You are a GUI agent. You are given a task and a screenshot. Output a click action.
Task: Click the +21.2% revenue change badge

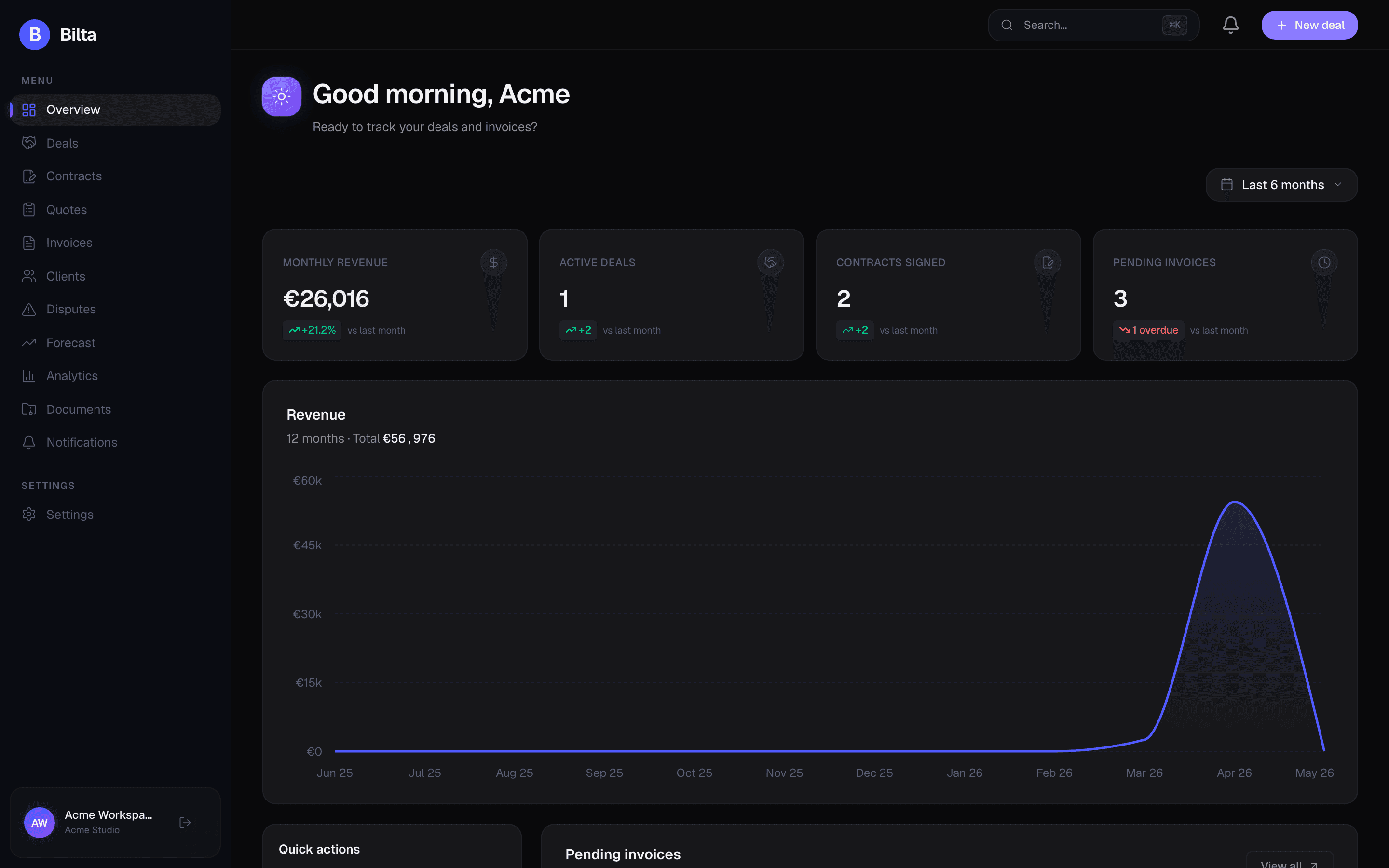pyautogui.click(x=312, y=330)
